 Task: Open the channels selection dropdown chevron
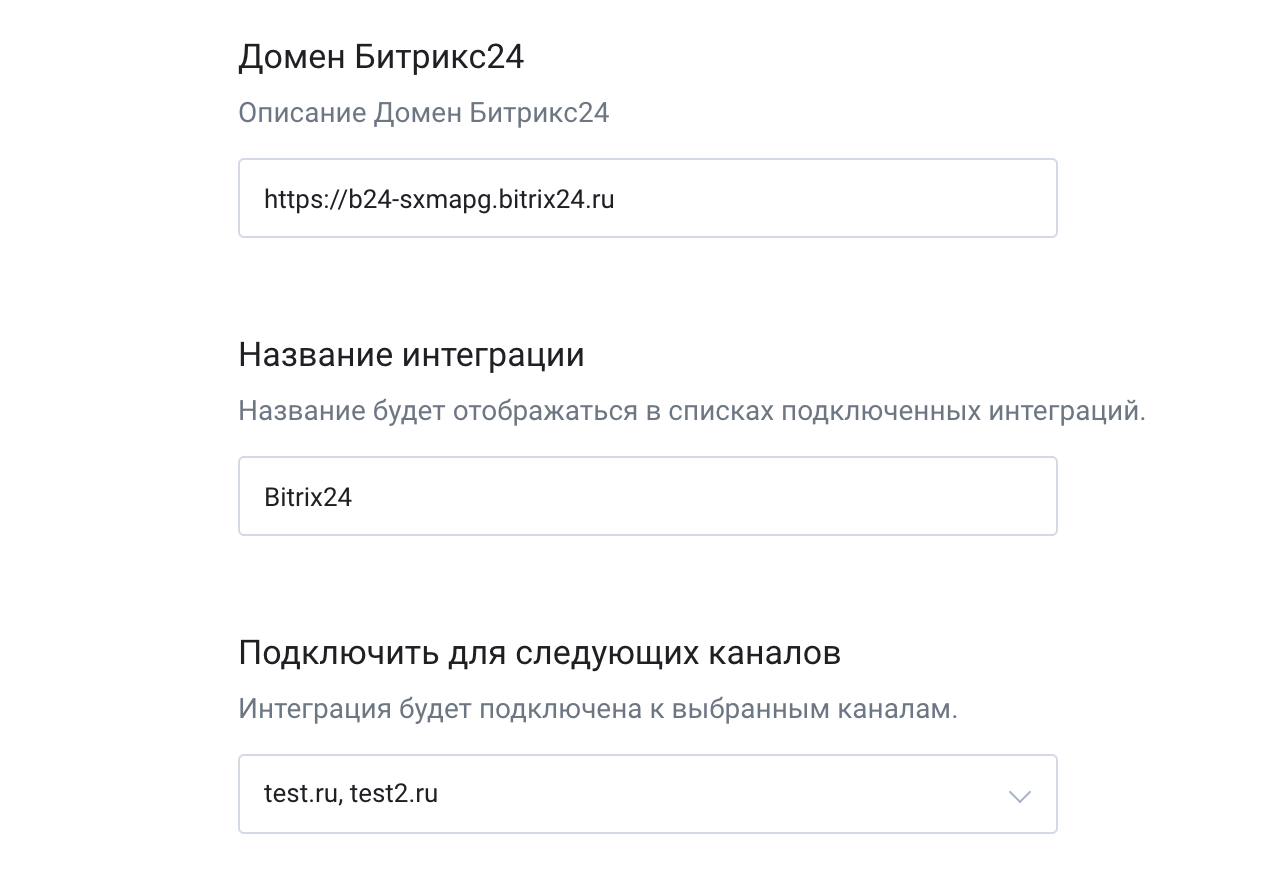(x=1018, y=794)
